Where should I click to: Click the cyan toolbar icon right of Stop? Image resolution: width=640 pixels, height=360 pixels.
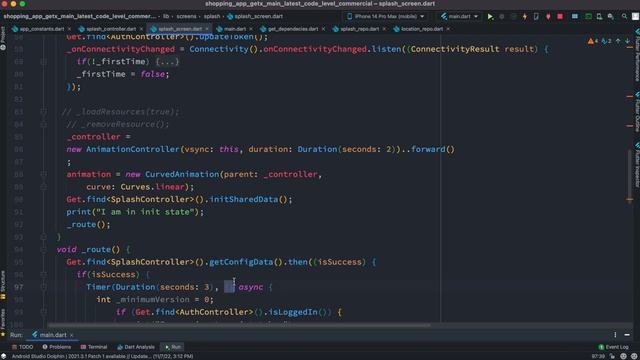(x=575, y=16)
